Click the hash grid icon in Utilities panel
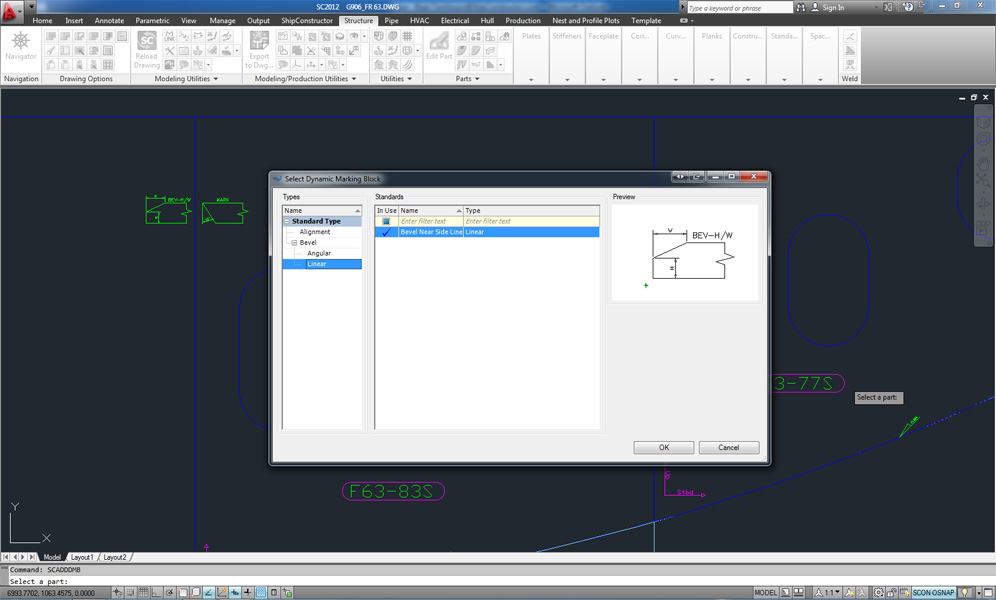This screenshot has height=600, width=996. click(x=407, y=36)
